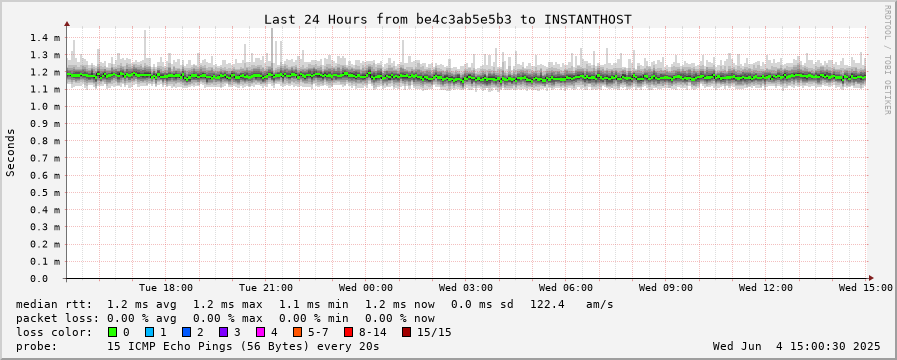
Task: Click the light blue loss color 1 swatch
Action: (150, 332)
